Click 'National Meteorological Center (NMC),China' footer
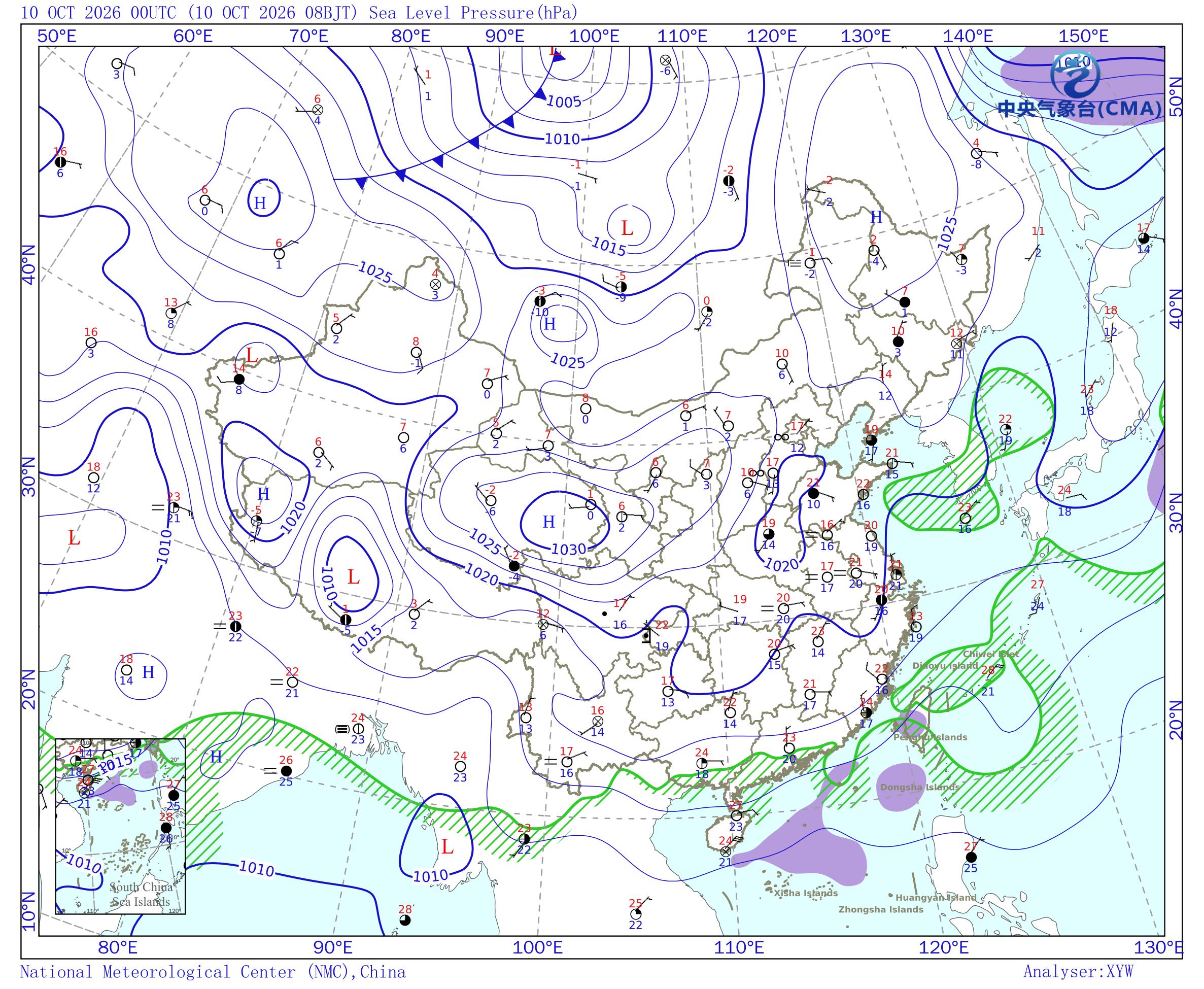This screenshot has height=989, width=1204. 213,972
